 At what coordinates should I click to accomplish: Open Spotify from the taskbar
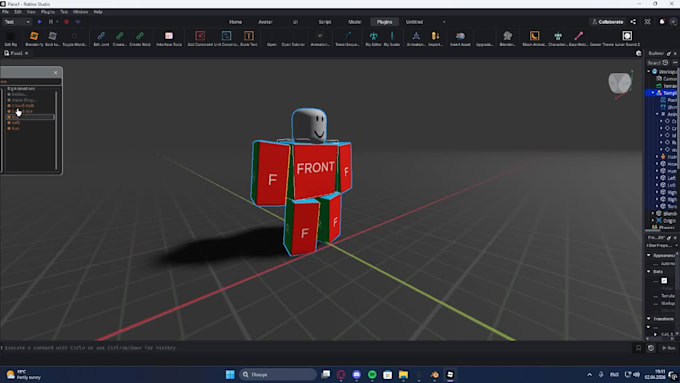coord(372,374)
